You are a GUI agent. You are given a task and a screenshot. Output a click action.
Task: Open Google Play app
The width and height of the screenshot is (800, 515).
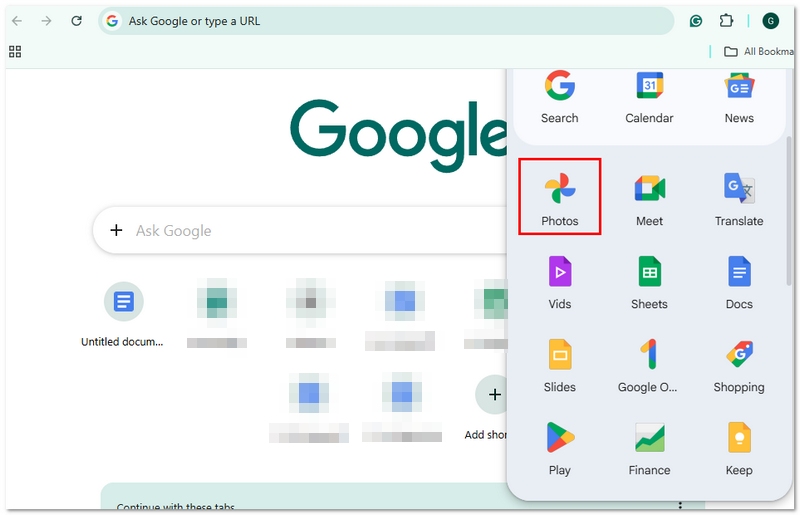pyautogui.click(x=559, y=448)
